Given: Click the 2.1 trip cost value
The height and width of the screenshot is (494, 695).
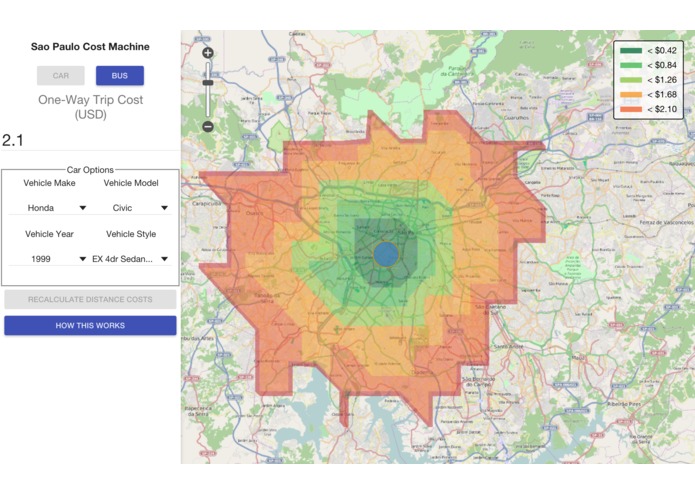Looking at the screenshot, I should [13, 140].
